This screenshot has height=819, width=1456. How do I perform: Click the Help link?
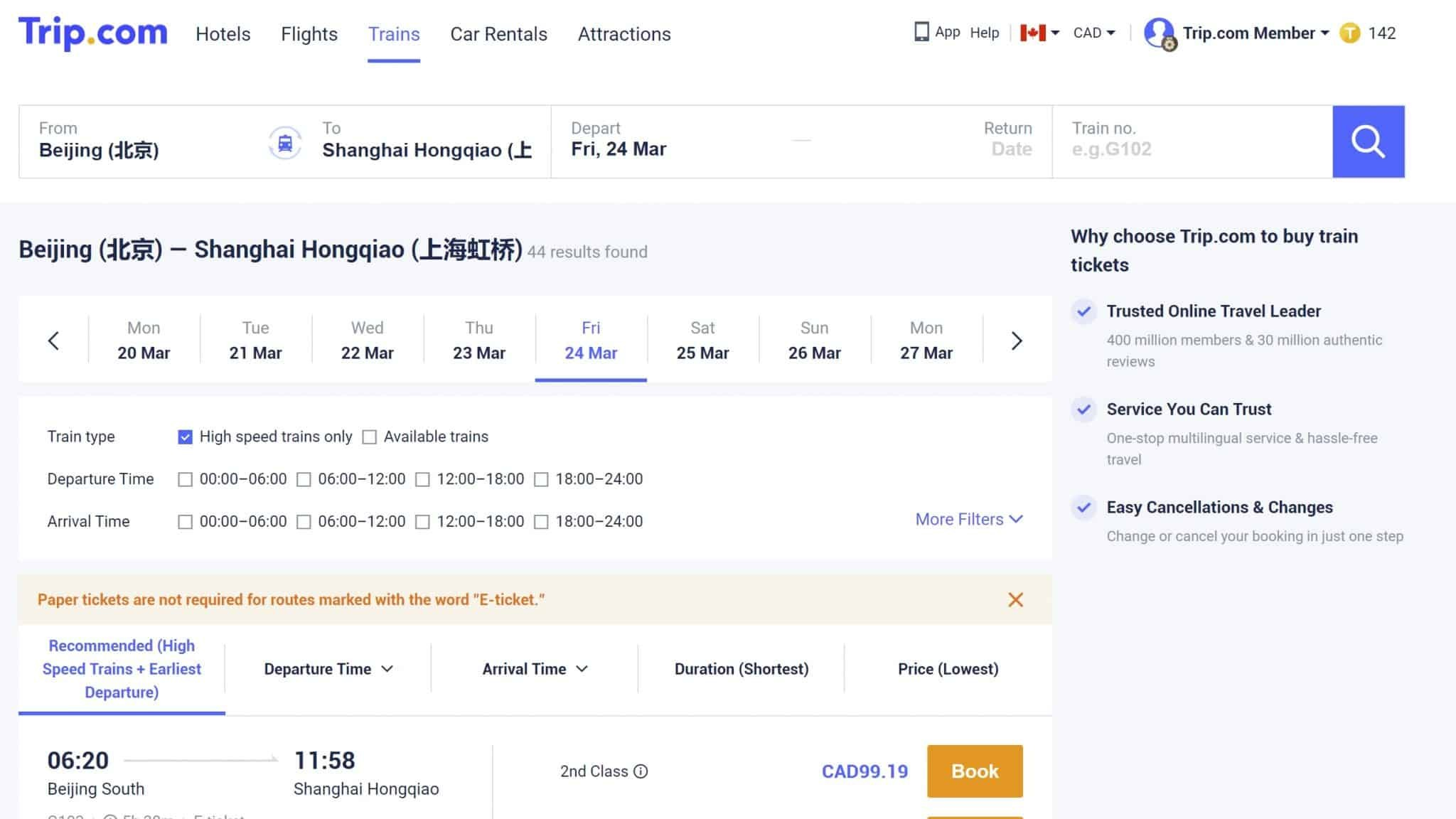985,33
